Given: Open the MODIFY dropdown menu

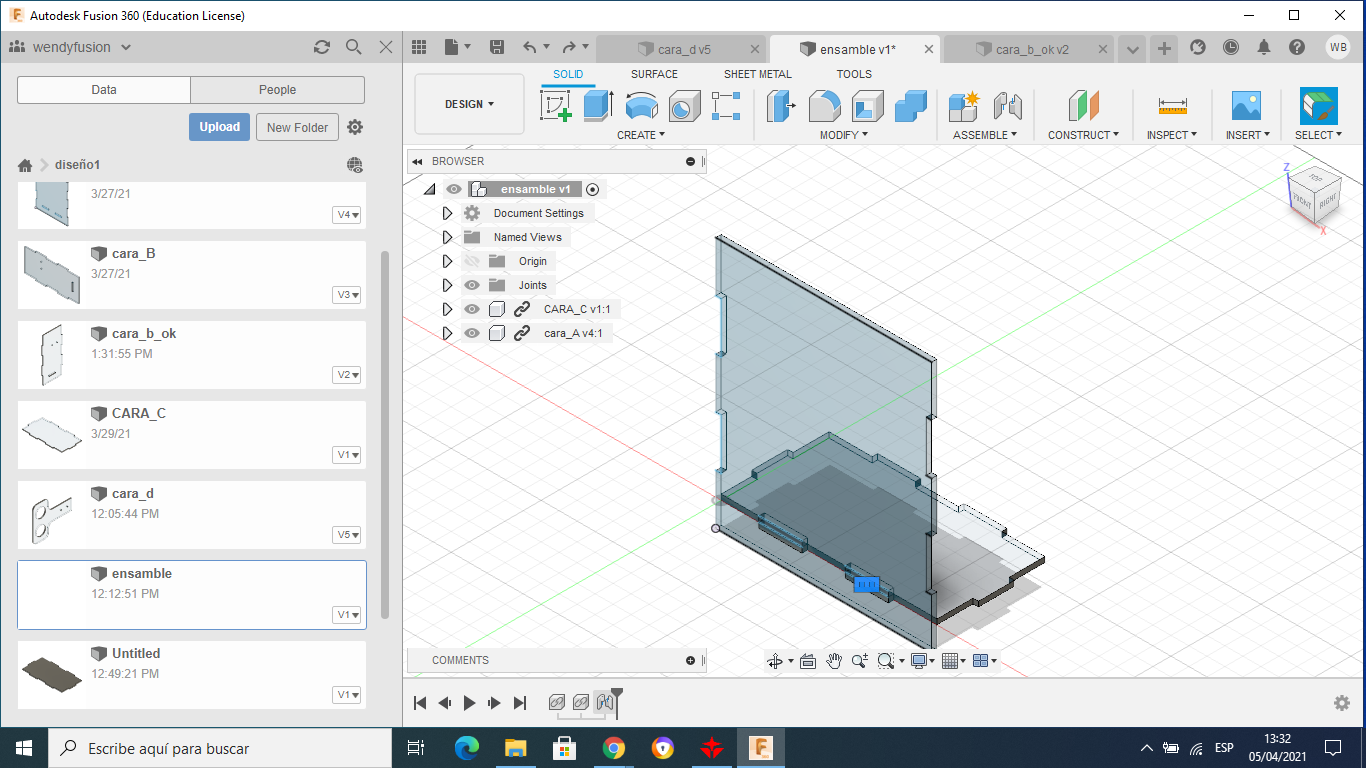Looking at the screenshot, I should click(844, 135).
